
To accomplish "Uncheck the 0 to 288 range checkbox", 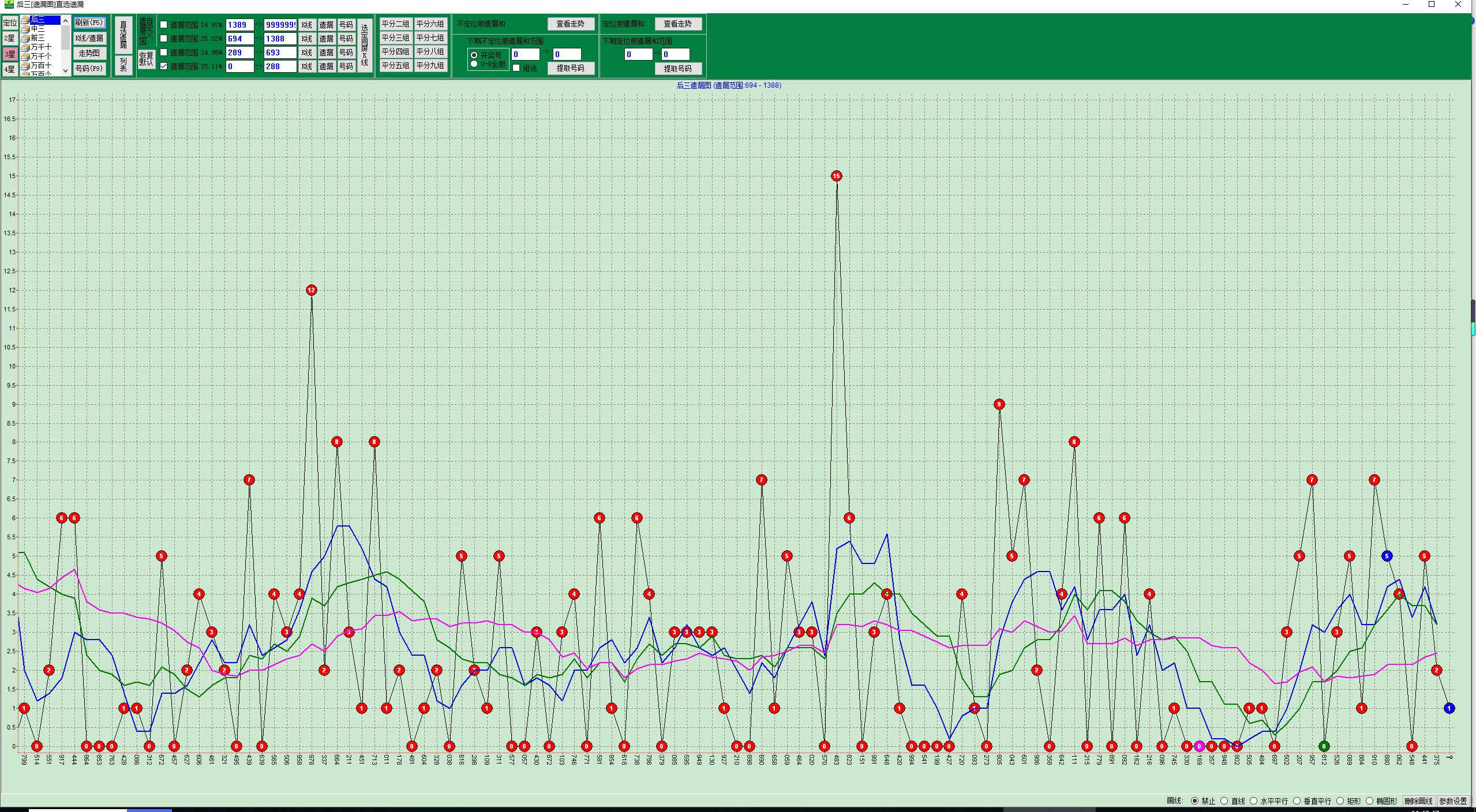I will click(x=164, y=66).
